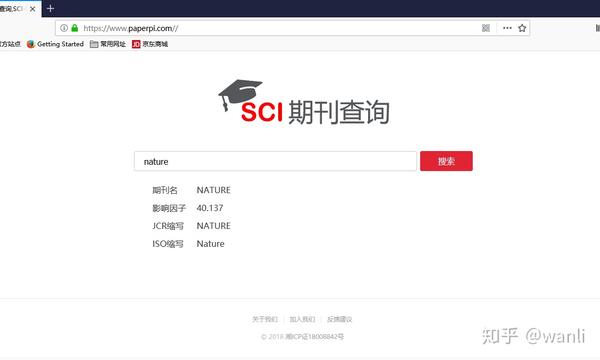
Task: View site information icon in address bar
Action: pyautogui.click(x=64, y=28)
